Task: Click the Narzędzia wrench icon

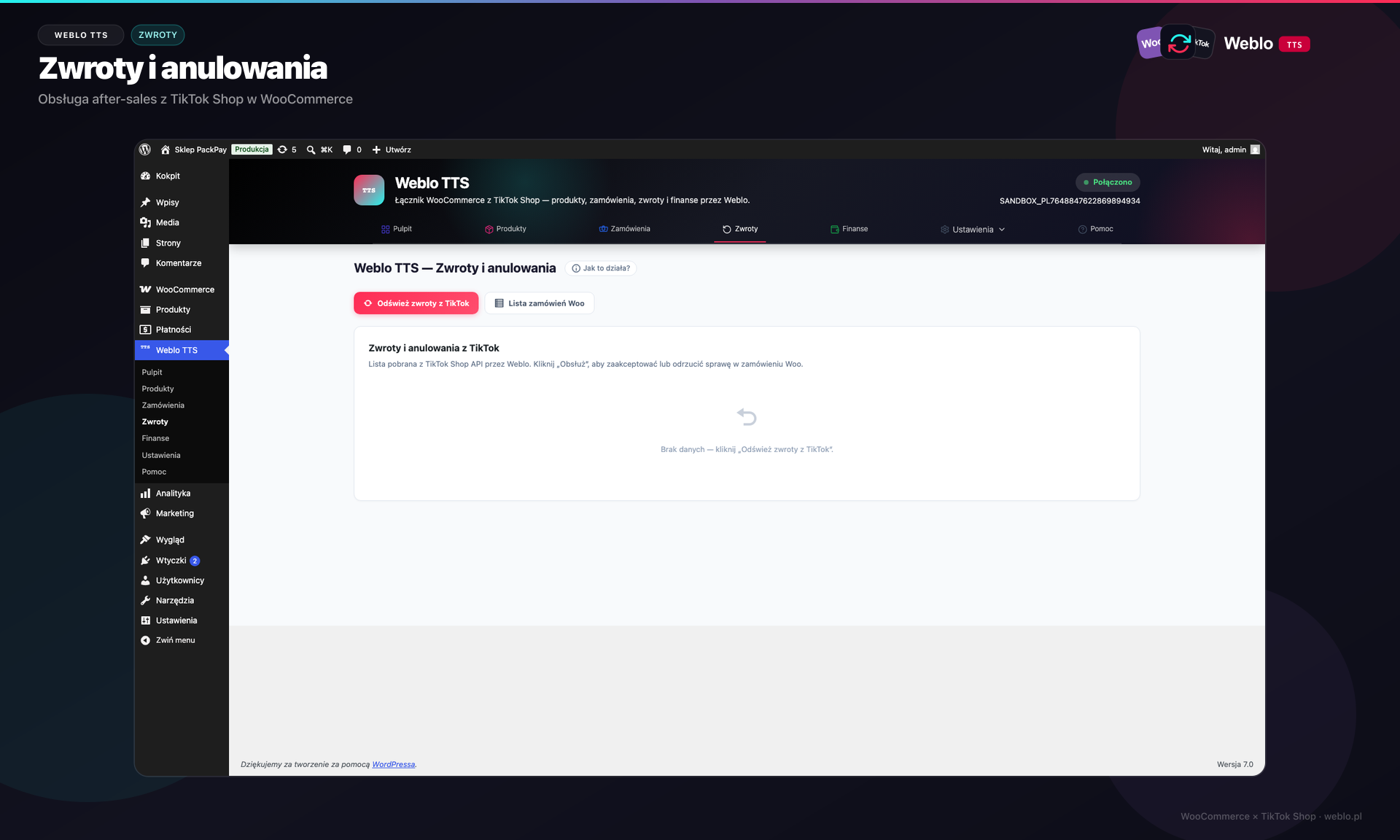Action: tap(145, 601)
